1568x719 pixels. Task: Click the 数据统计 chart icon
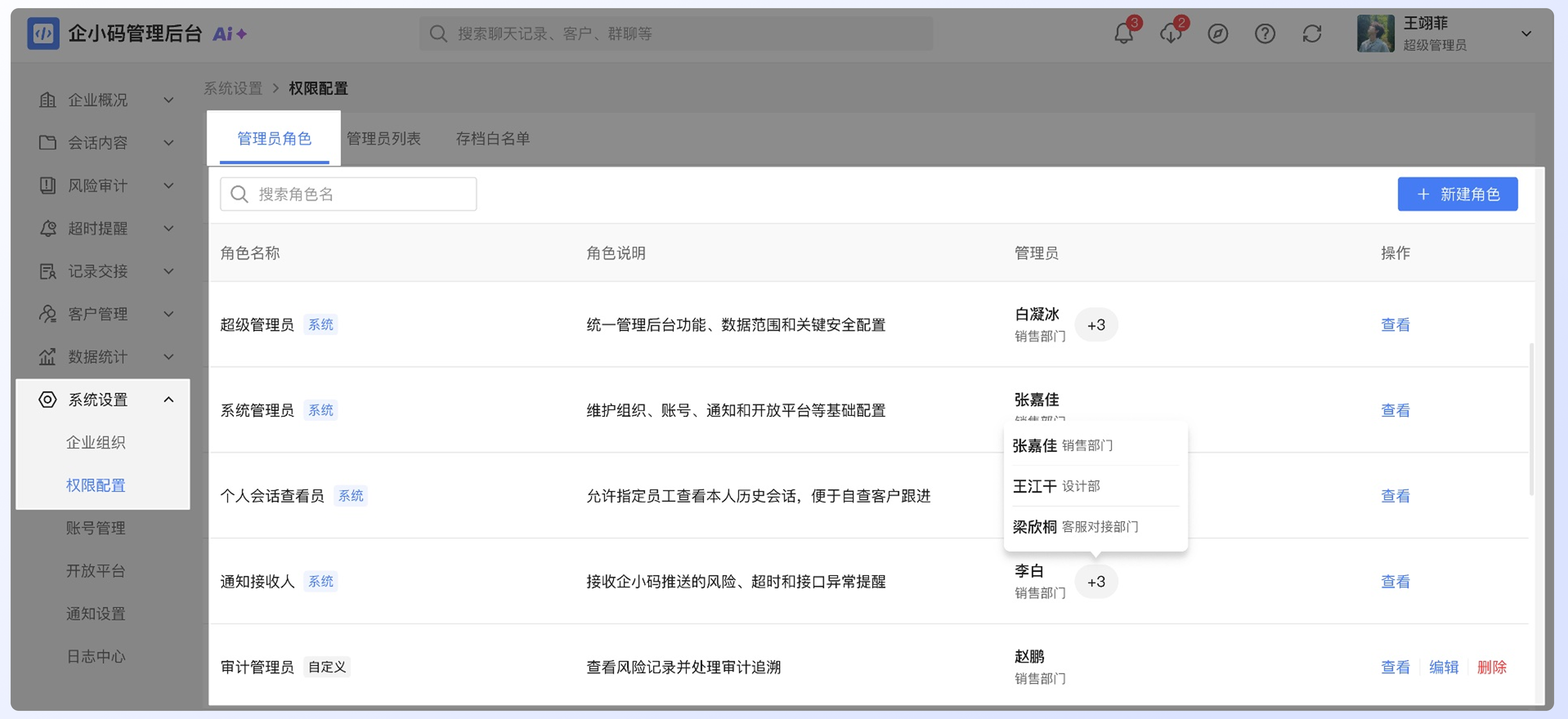click(x=47, y=357)
